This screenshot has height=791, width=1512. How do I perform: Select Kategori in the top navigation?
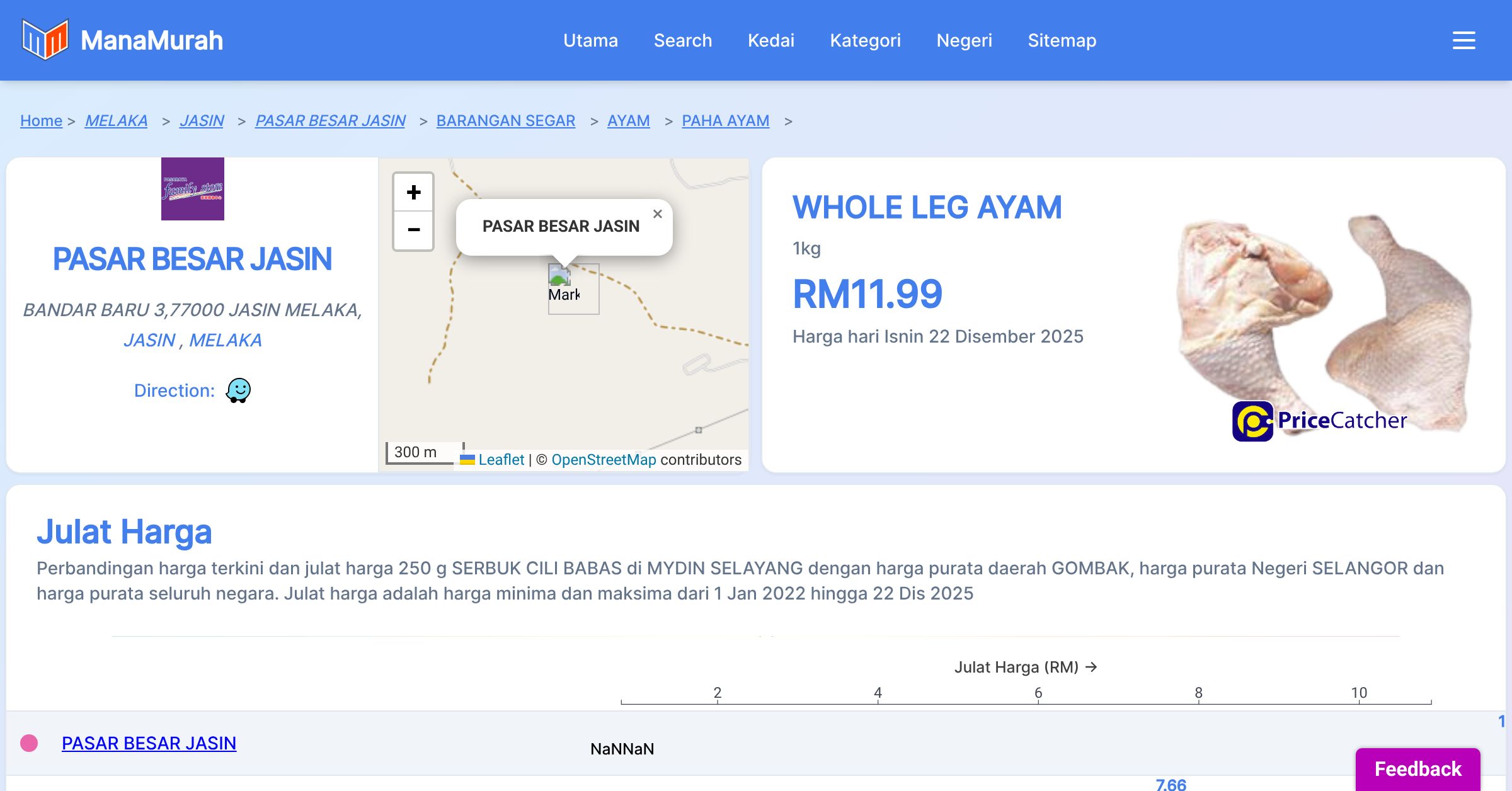pyautogui.click(x=865, y=40)
